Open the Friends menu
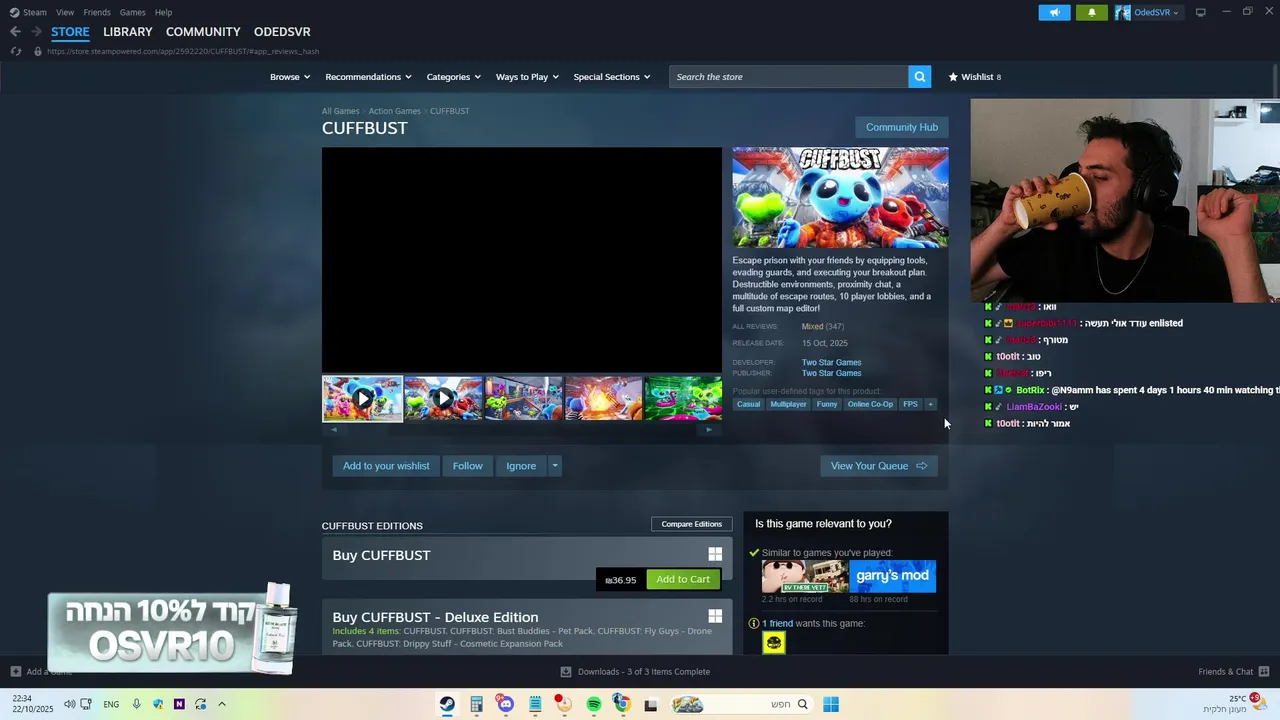 pos(97,12)
